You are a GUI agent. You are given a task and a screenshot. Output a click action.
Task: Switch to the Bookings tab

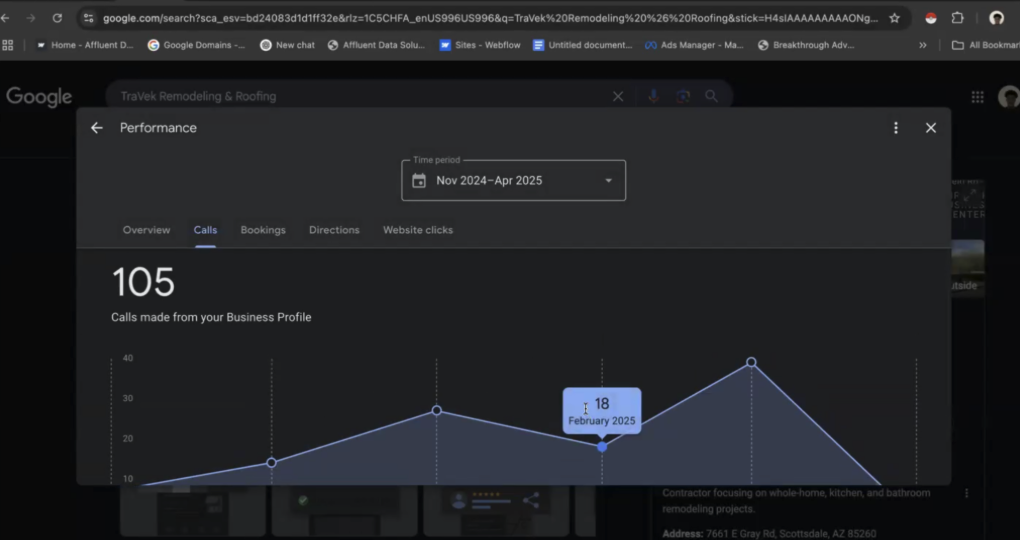click(x=263, y=230)
